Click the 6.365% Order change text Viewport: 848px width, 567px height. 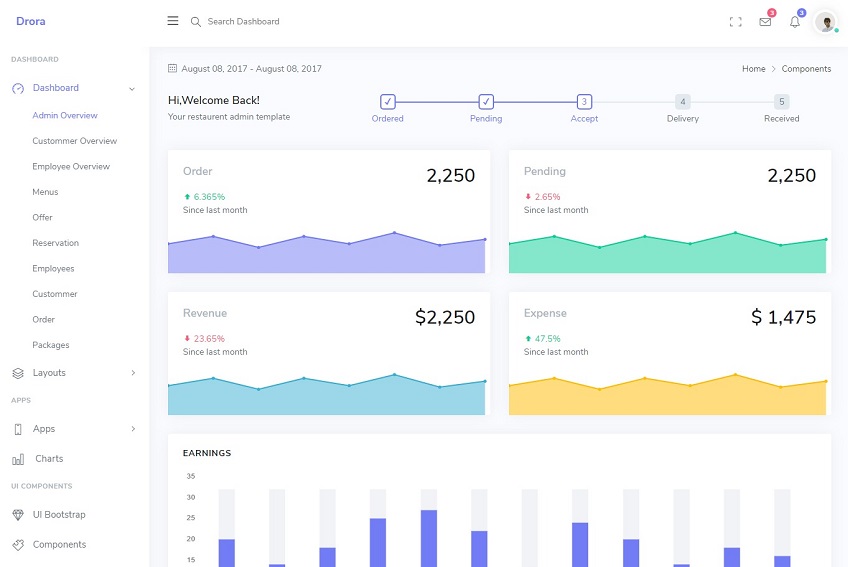209,196
